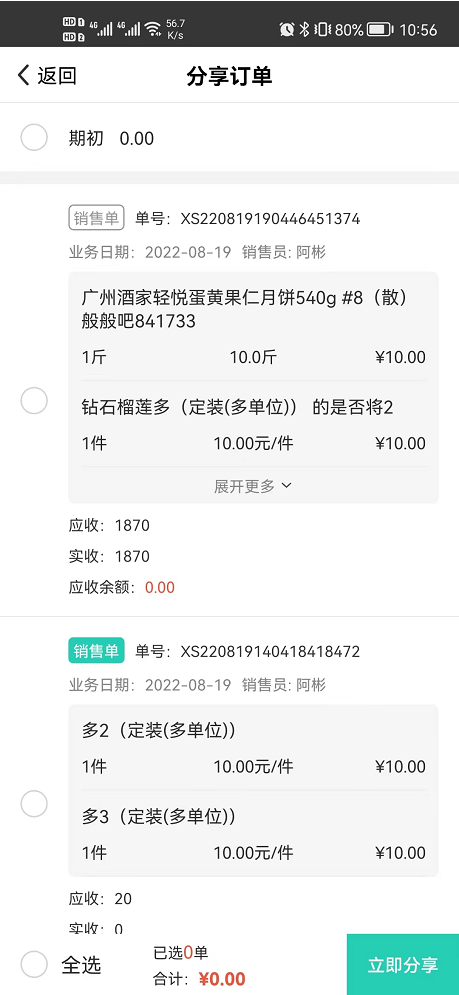Tap 立即分享 share now button

[403, 965]
